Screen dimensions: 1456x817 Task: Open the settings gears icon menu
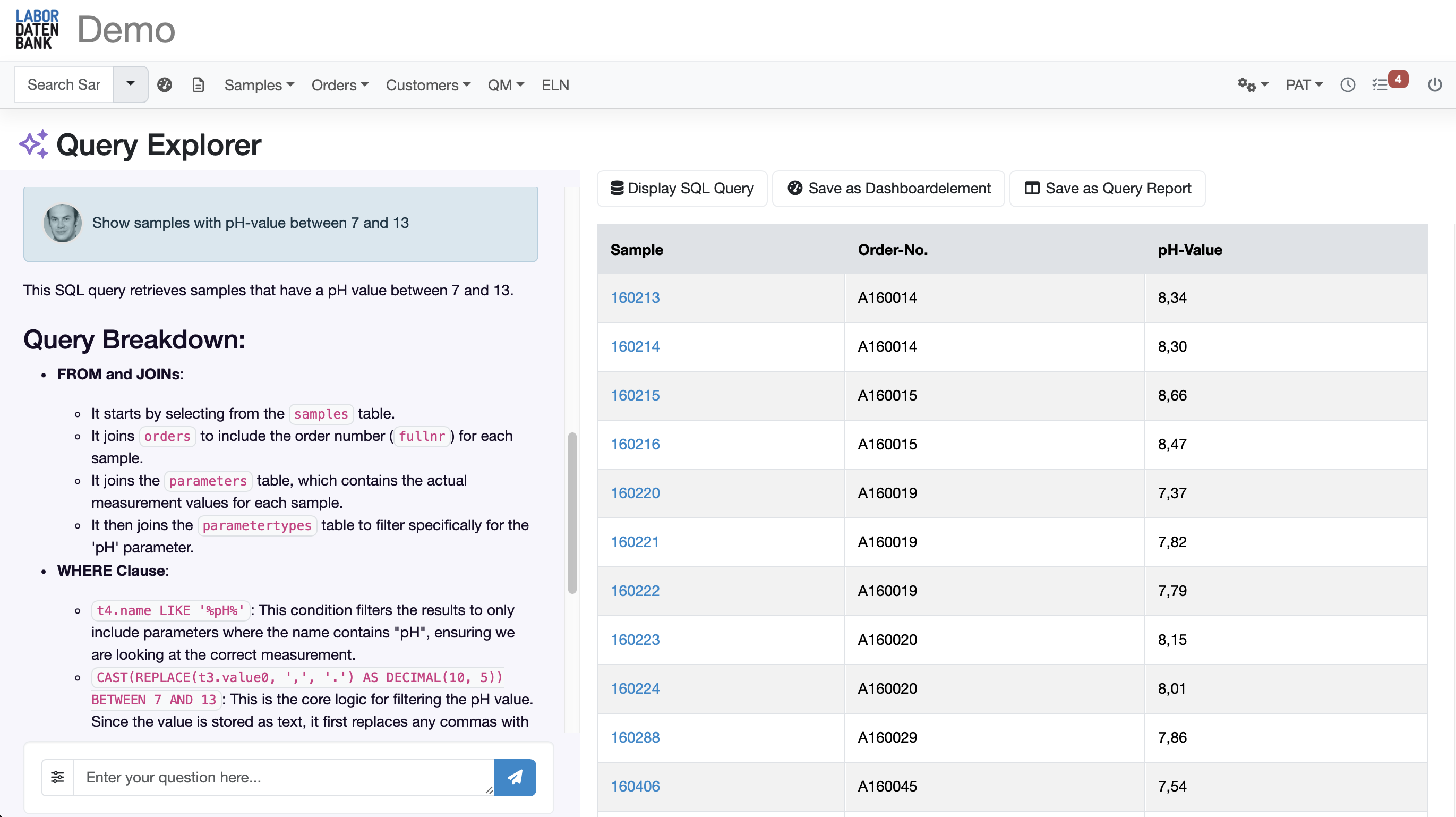(x=1252, y=85)
